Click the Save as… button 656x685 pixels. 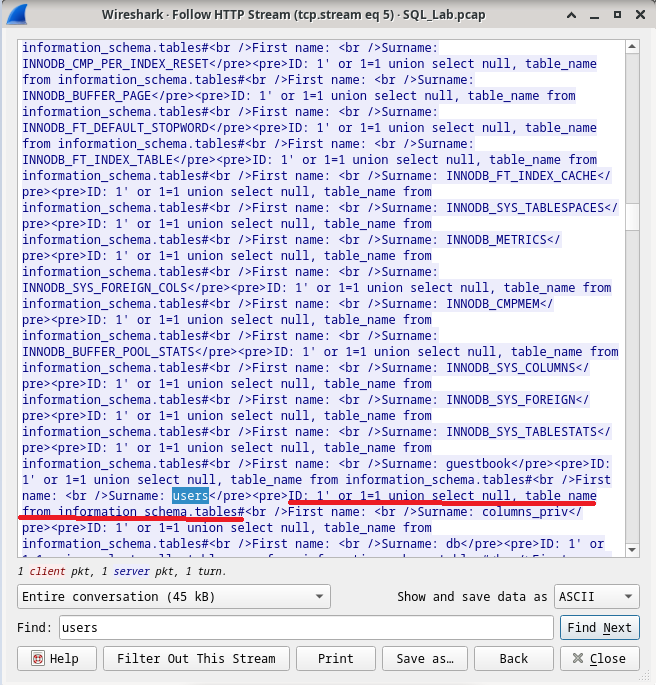click(425, 658)
